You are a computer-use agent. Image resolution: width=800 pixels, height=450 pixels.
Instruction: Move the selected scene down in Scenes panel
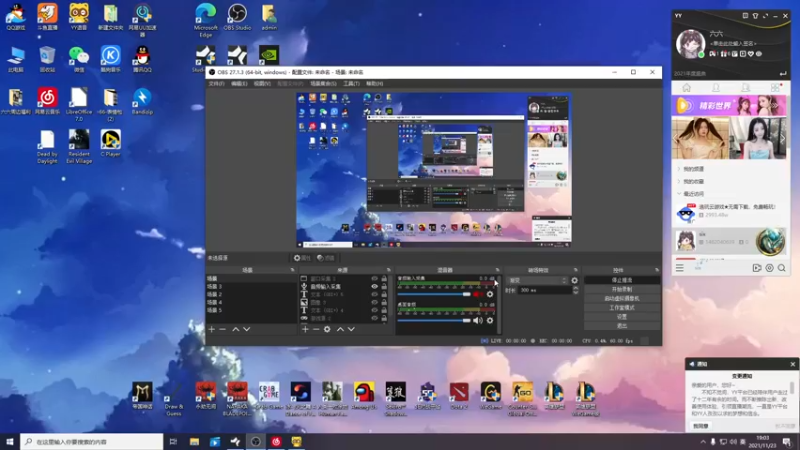[x=247, y=330]
